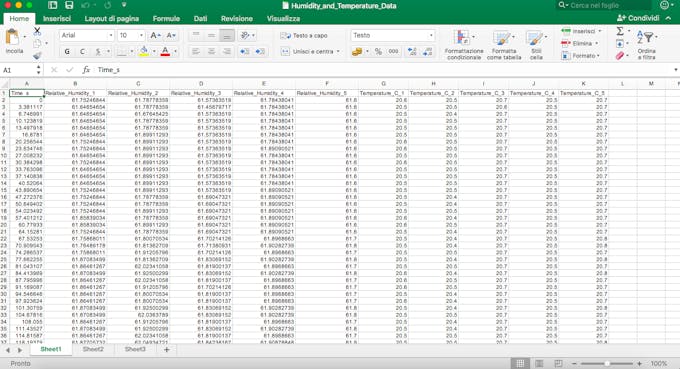This screenshot has height=369, width=680.
Task: Click the decrease indent icon
Action: tap(245, 52)
